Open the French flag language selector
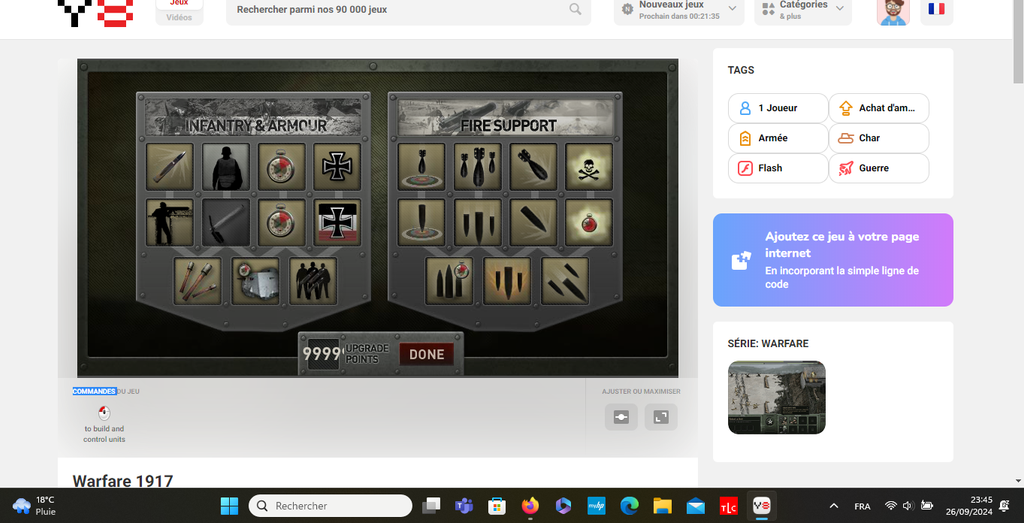This screenshot has width=1024, height=523. 936,9
